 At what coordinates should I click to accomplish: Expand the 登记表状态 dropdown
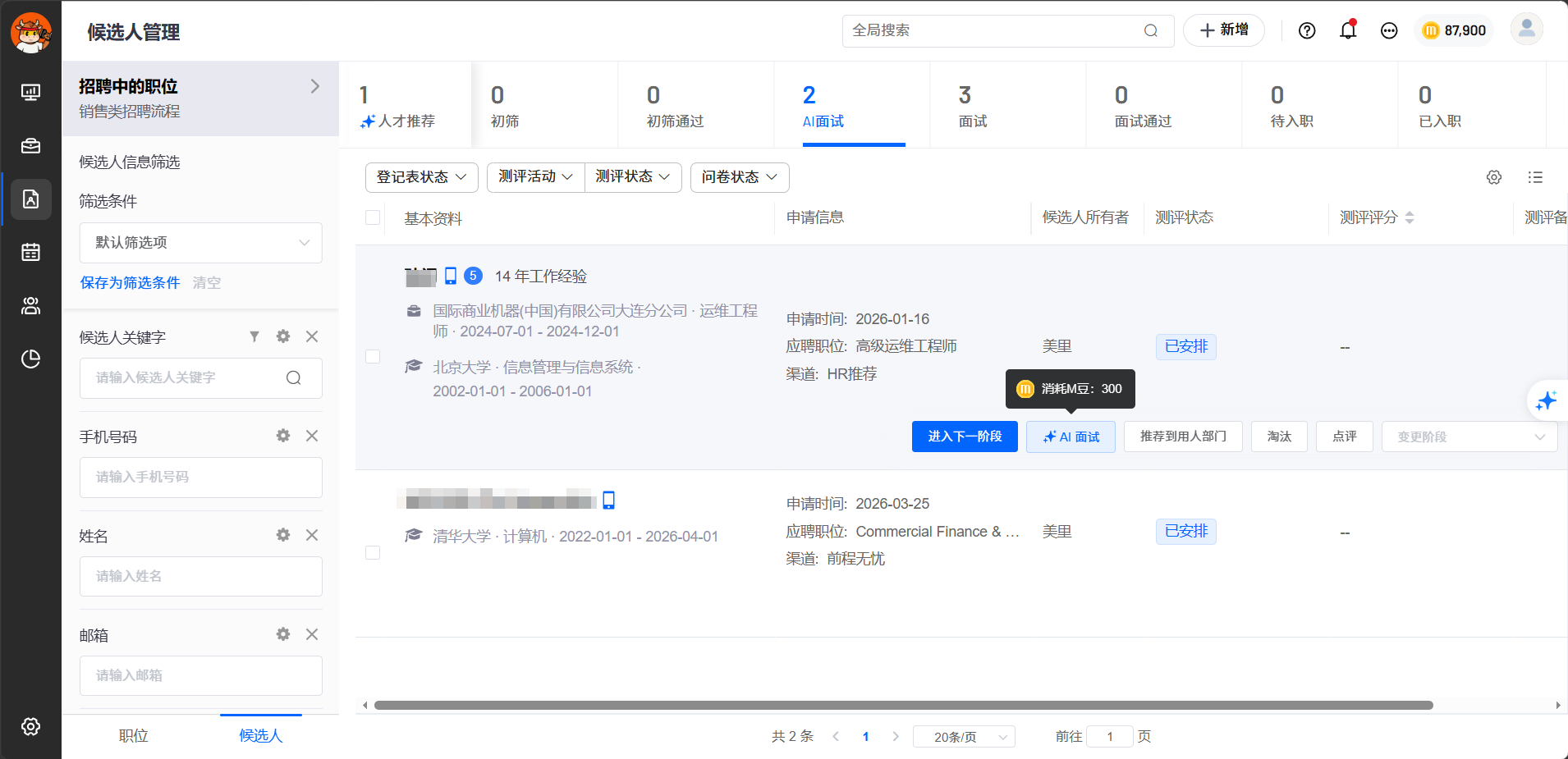(x=421, y=177)
